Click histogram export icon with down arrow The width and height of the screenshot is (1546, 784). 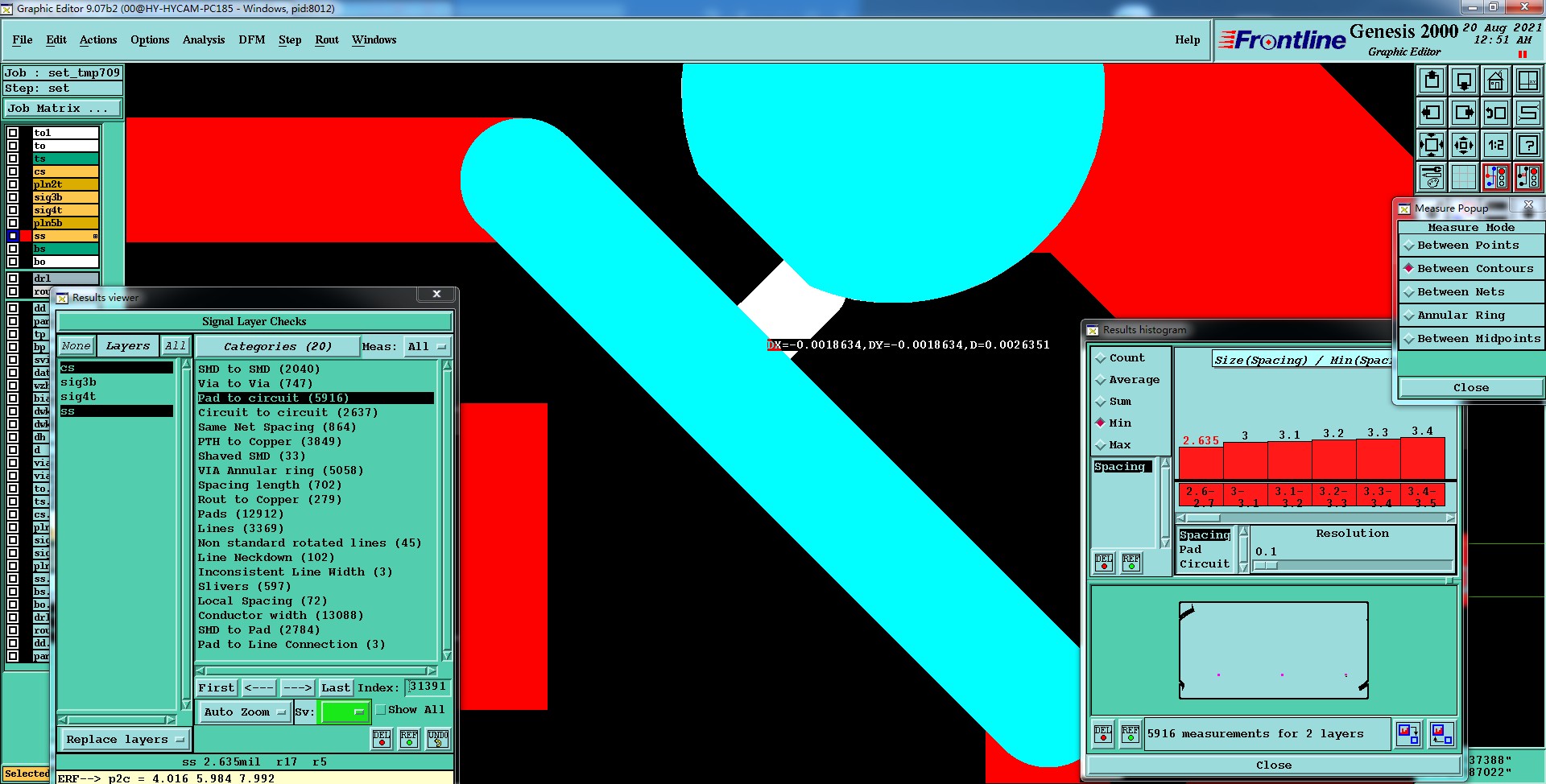coord(1408,734)
